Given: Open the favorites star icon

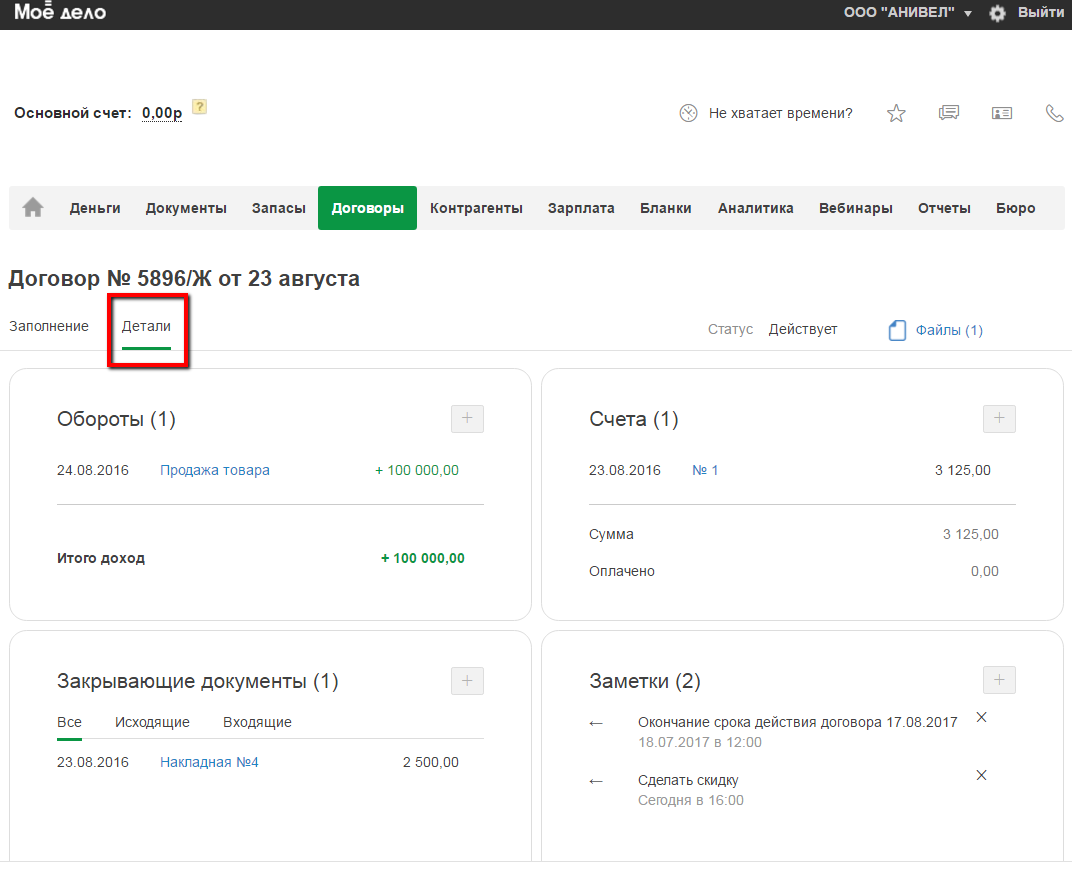Looking at the screenshot, I should point(896,113).
